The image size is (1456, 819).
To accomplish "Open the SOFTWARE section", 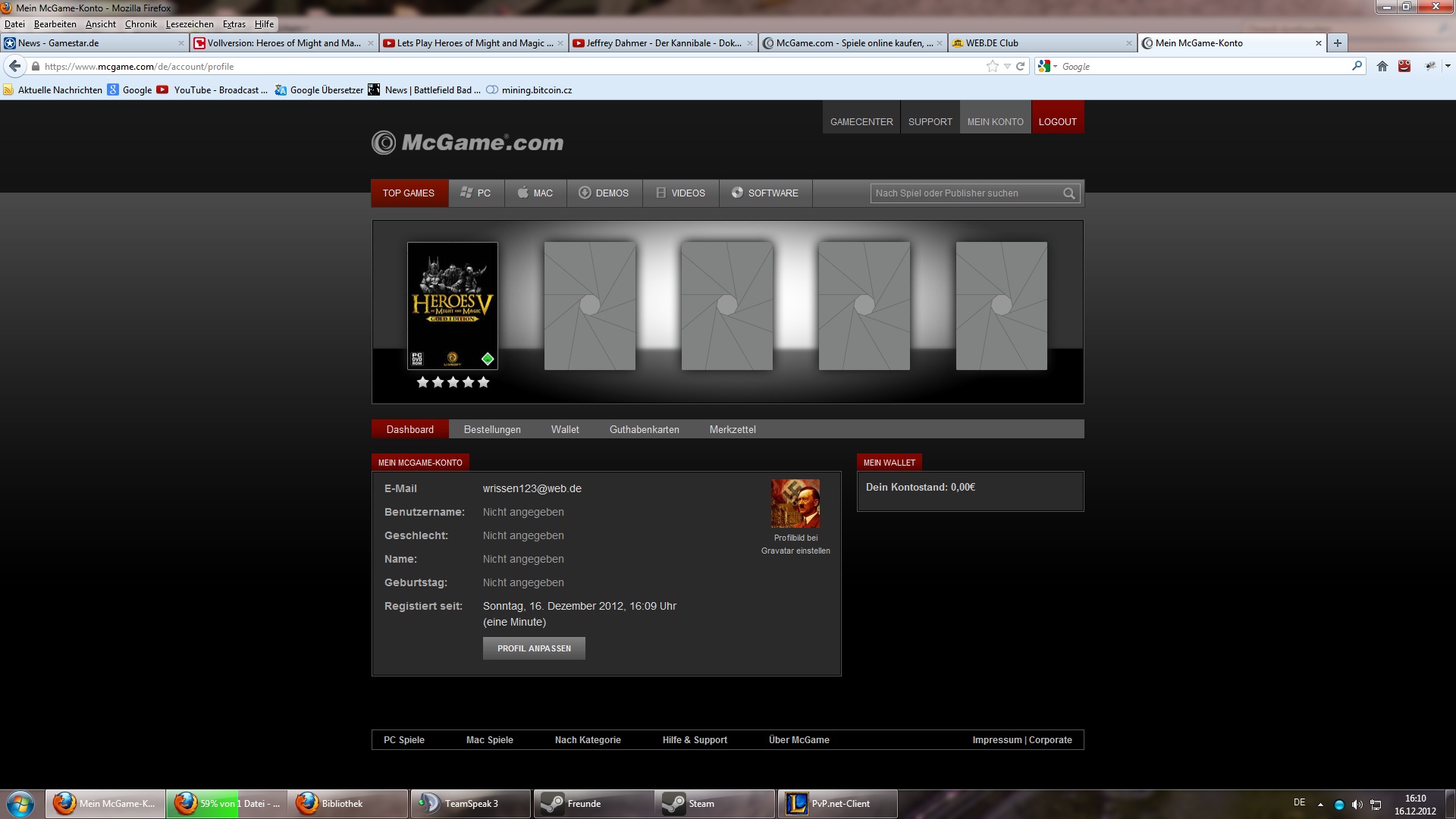I will click(765, 193).
